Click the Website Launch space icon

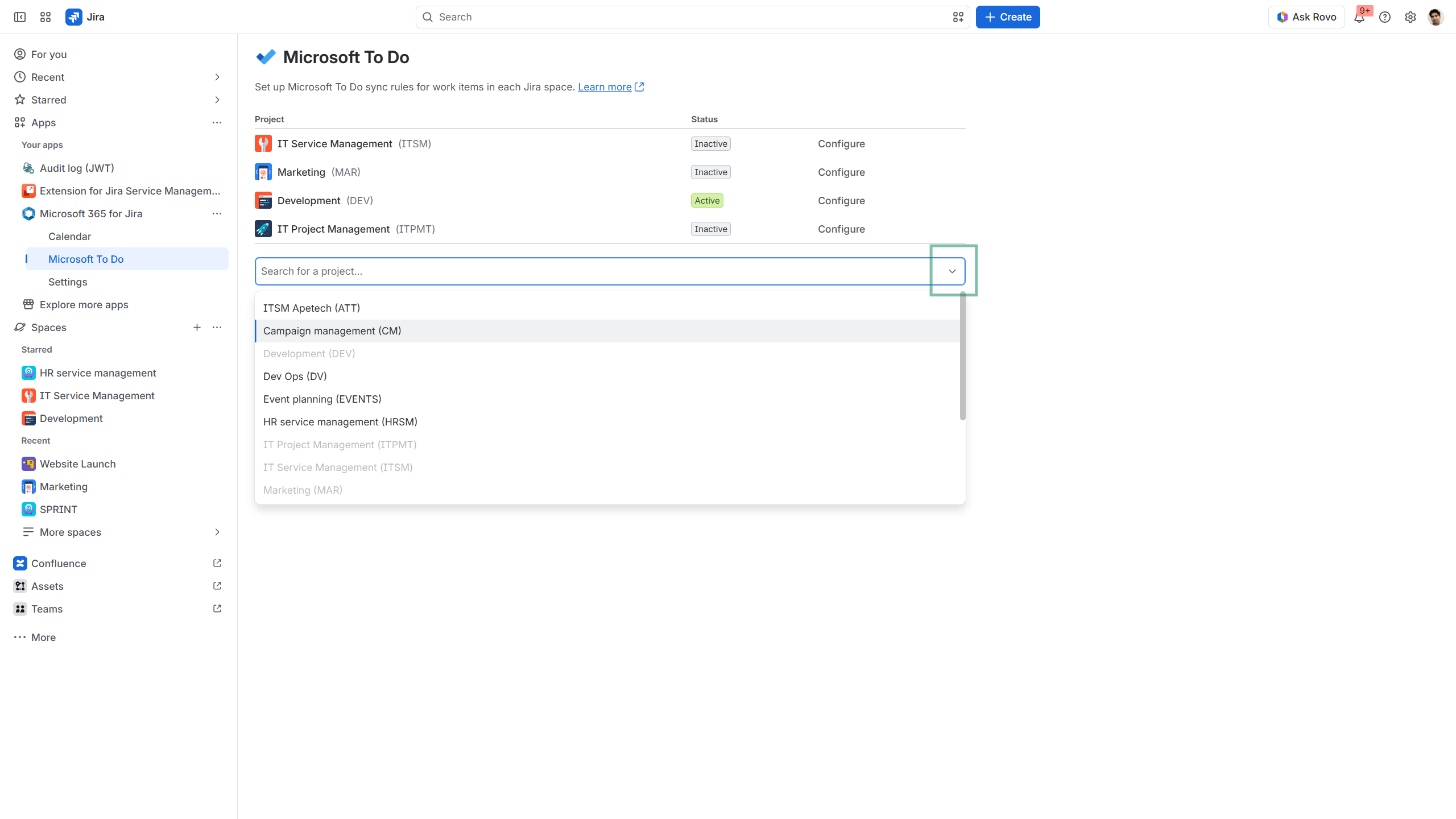tap(28, 464)
